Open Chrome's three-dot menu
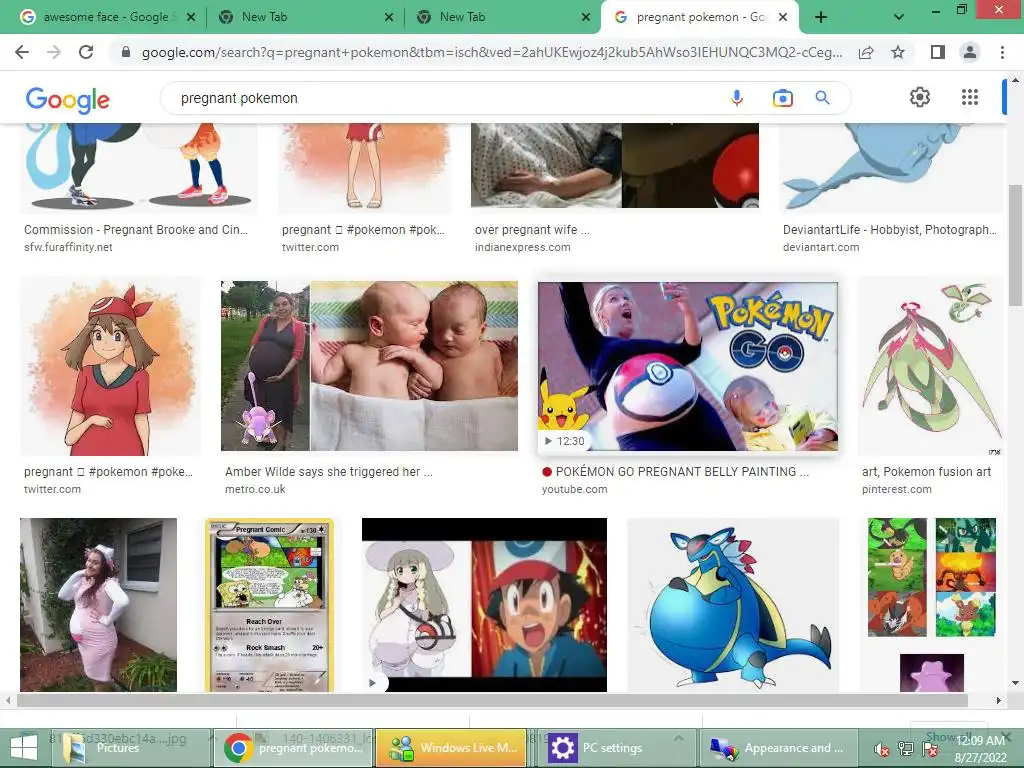1024x768 pixels. point(1002,52)
